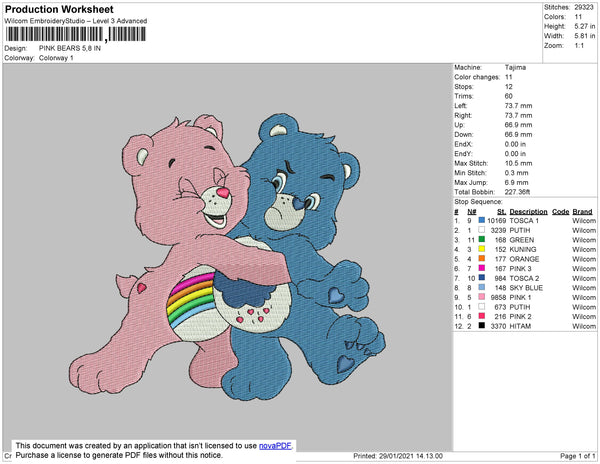
Task: Click the 'St.' column header
Action: tap(502, 212)
